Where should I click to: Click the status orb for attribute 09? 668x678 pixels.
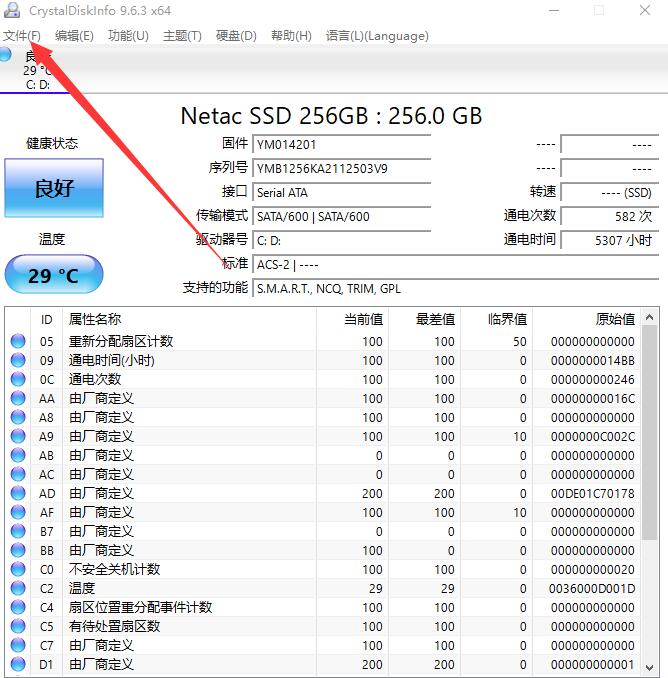(x=18, y=360)
